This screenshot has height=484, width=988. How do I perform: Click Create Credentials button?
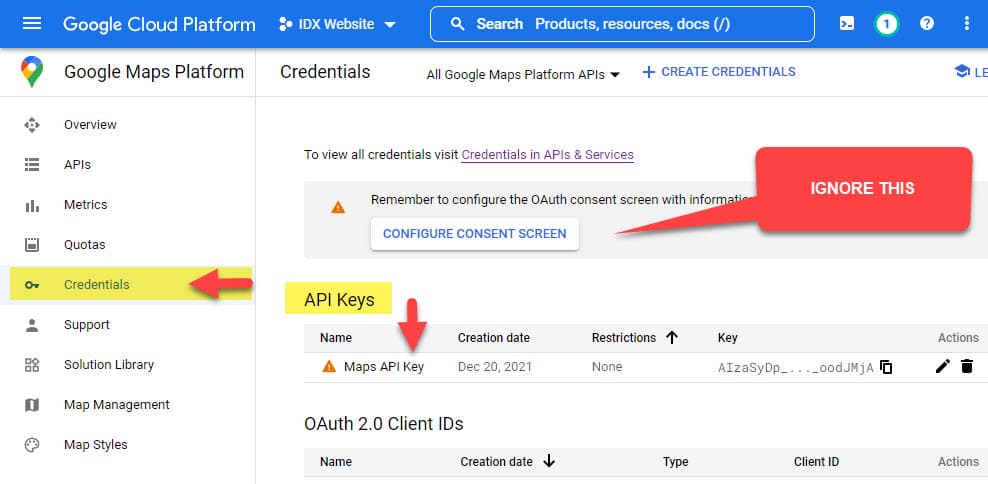coord(718,72)
